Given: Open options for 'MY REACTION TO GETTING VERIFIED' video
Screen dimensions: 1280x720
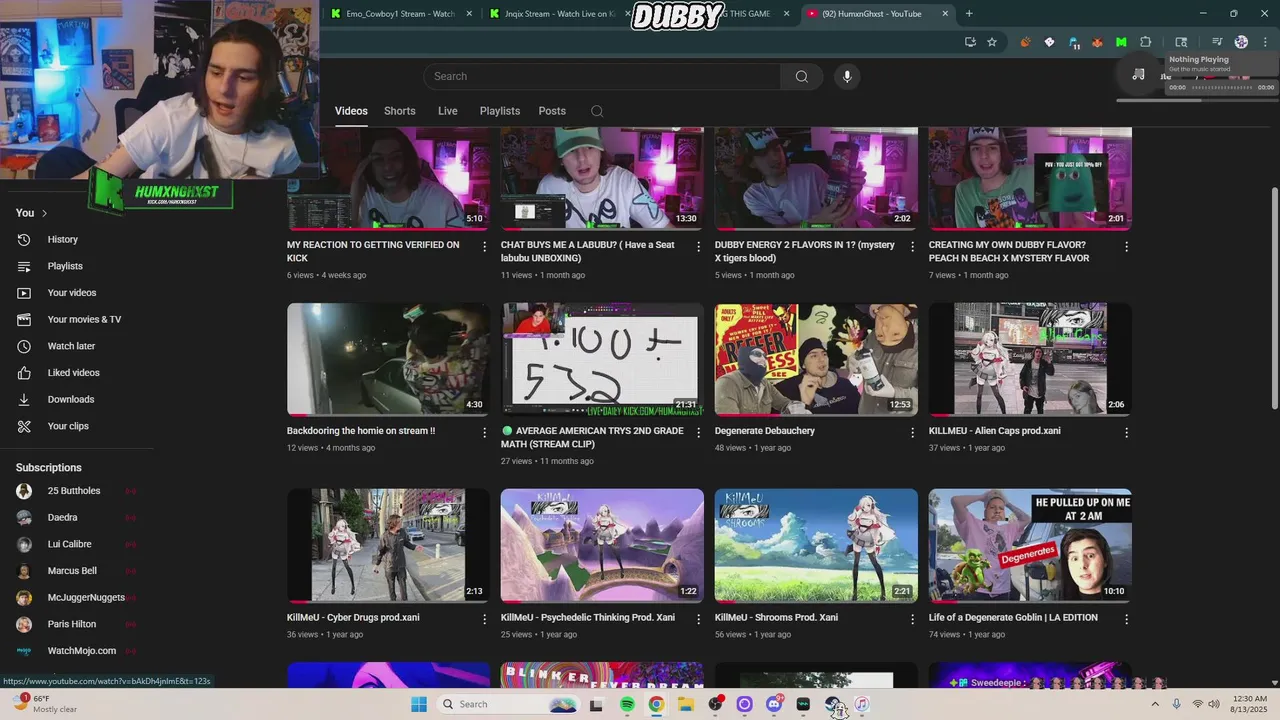Looking at the screenshot, I should (x=485, y=246).
